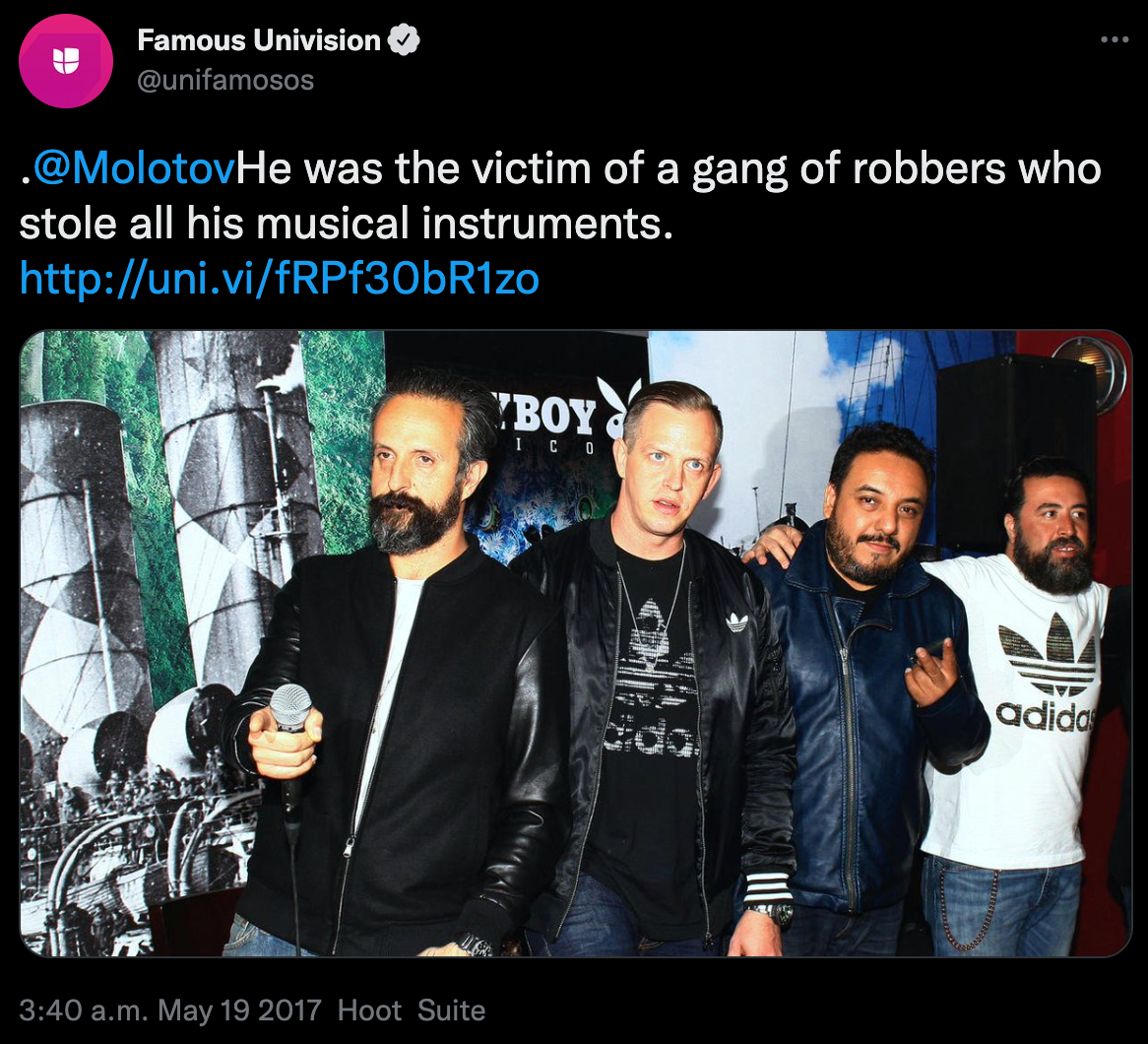Click the Hoot Suite source label
The width and height of the screenshot is (1148, 1044).
tap(412, 1011)
